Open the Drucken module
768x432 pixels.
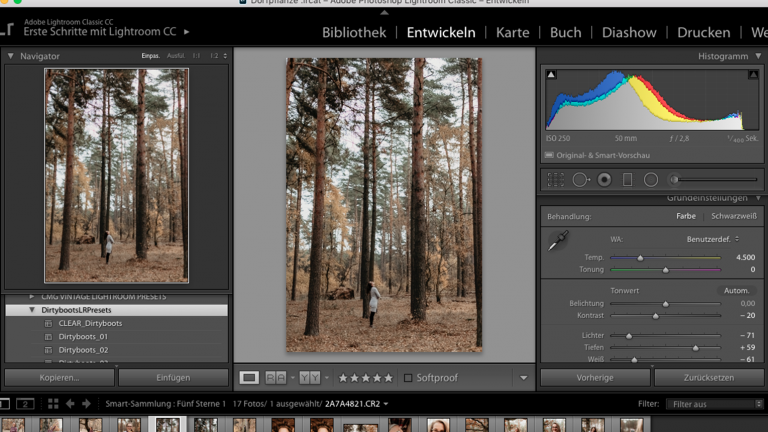click(x=703, y=32)
